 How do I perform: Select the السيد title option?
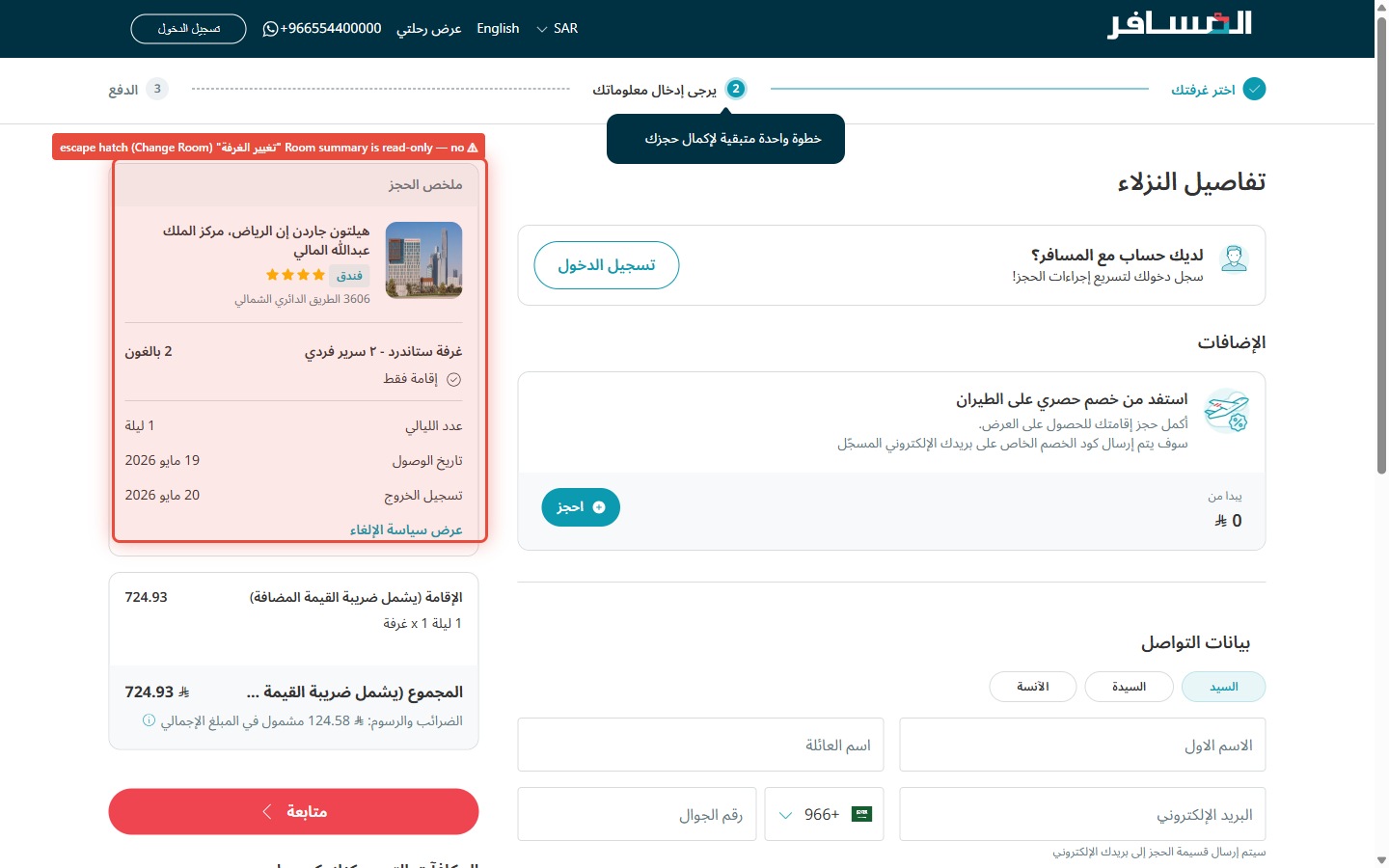click(x=1224, y=687)
